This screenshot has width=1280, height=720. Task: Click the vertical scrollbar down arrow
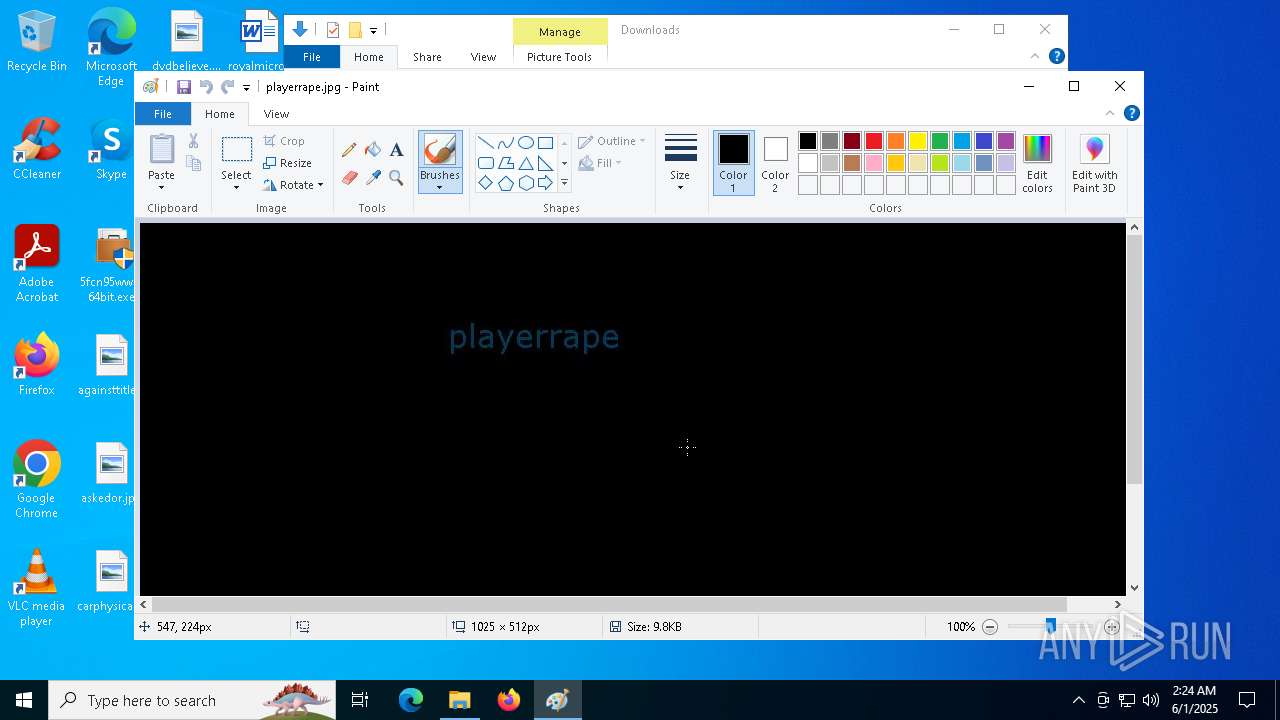1134,588
